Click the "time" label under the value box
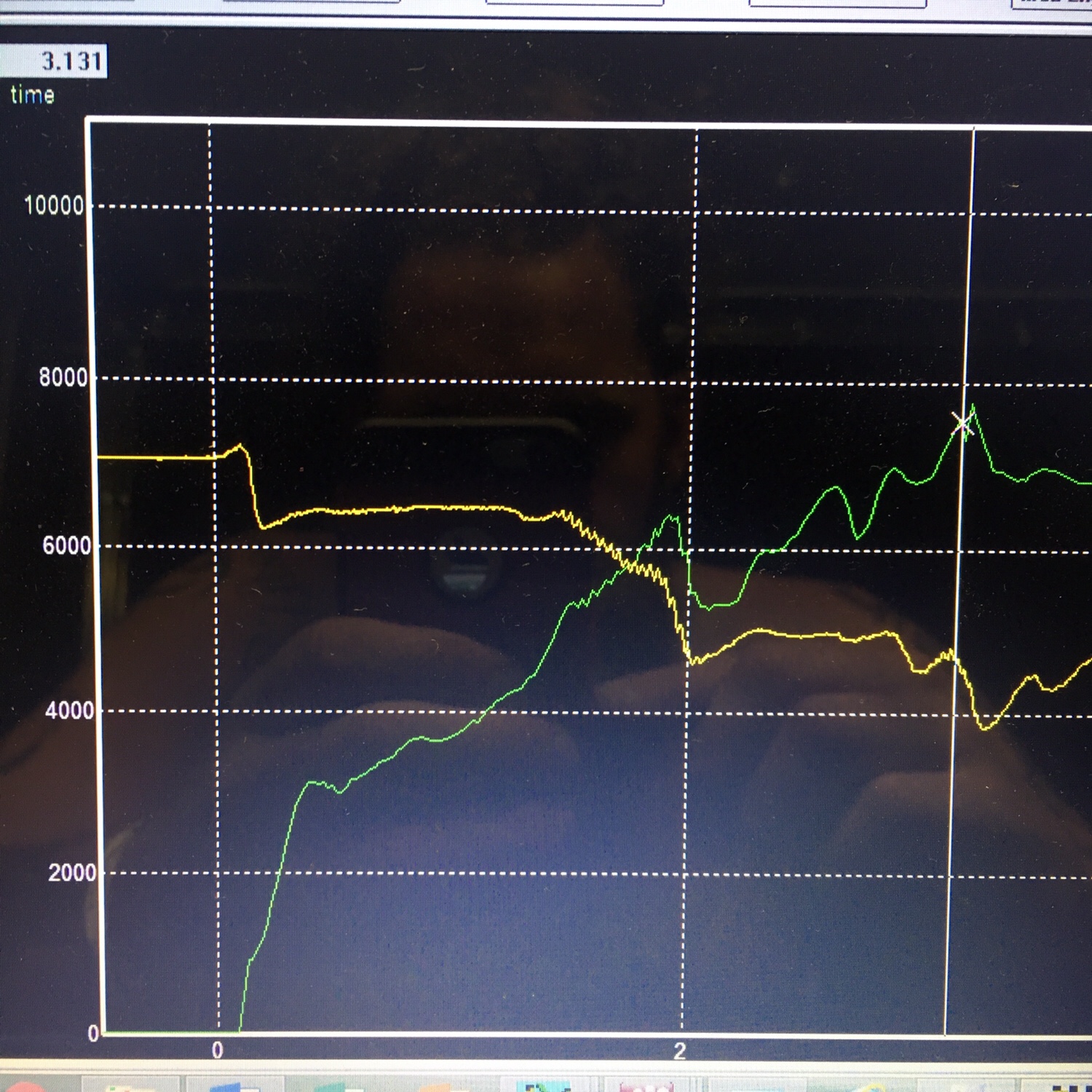This screenshot has height=1092, width=1092. coord(33,95)
